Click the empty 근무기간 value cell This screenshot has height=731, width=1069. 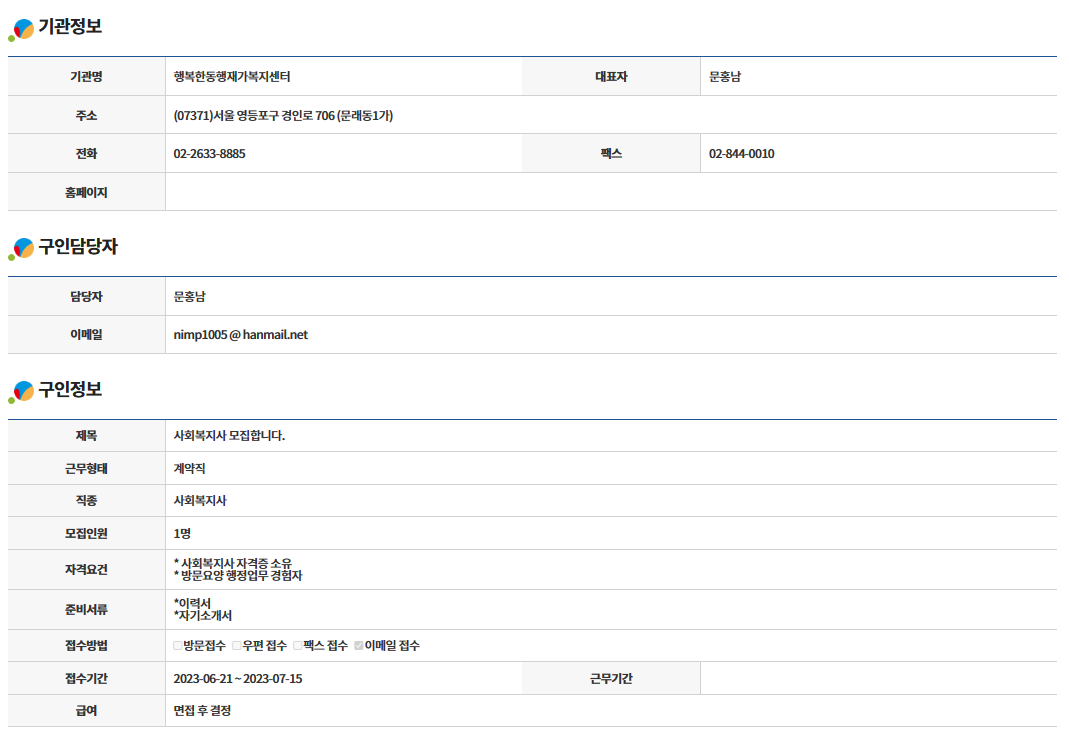(877, 679)
